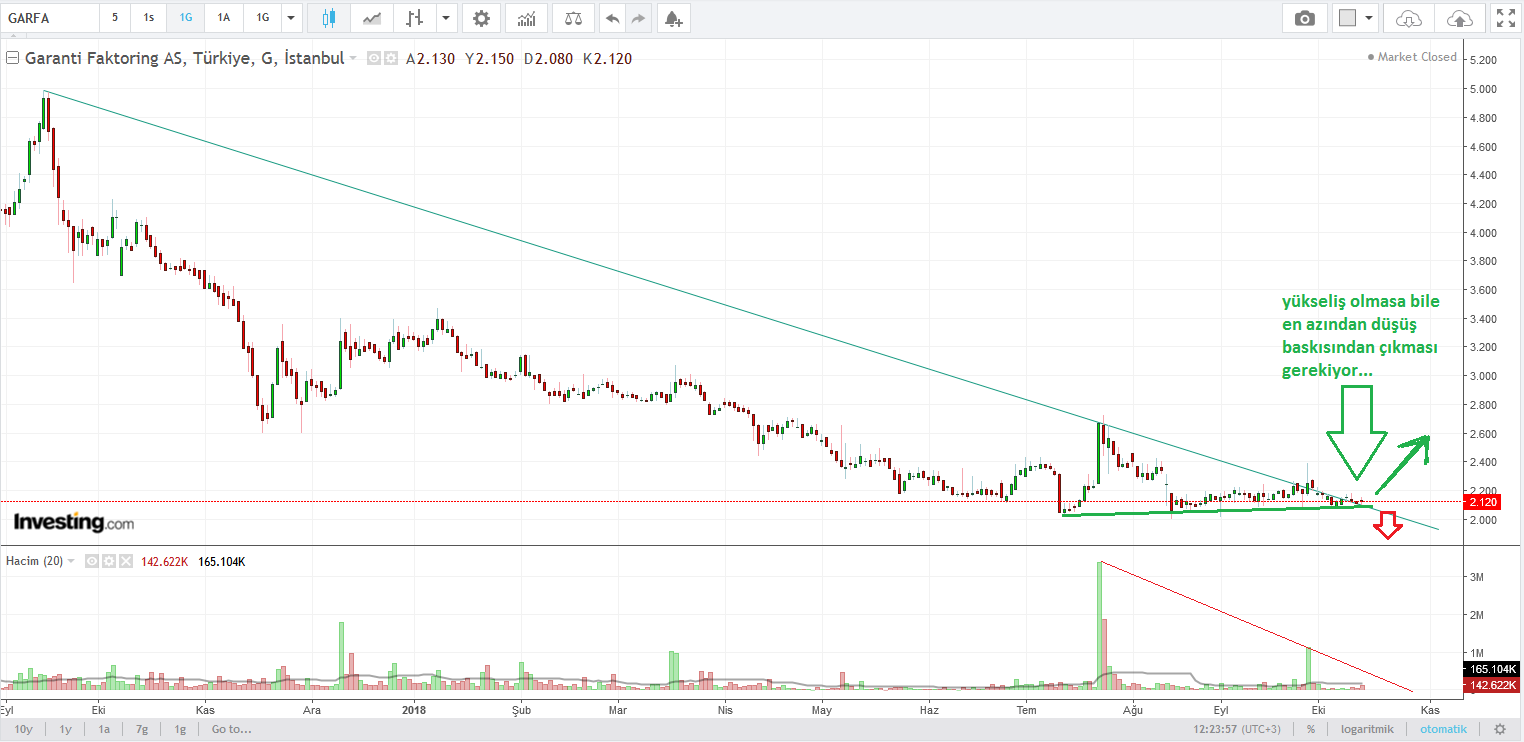Screen dimensions: 1524x742
Task: Open the compare symbols scales icon
Action: [573, 17]
